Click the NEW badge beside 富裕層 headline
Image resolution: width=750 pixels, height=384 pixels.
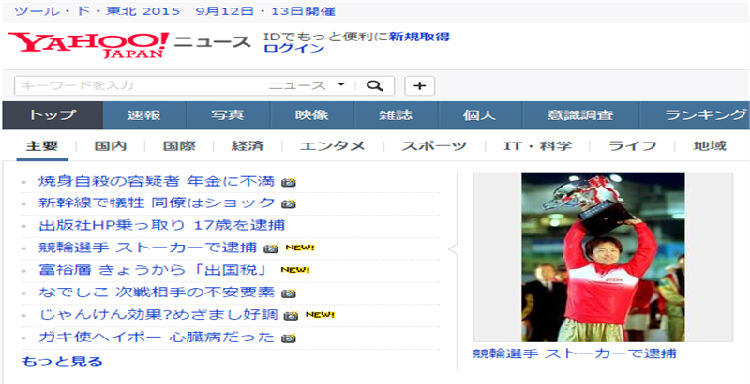(x=295, y=270)
